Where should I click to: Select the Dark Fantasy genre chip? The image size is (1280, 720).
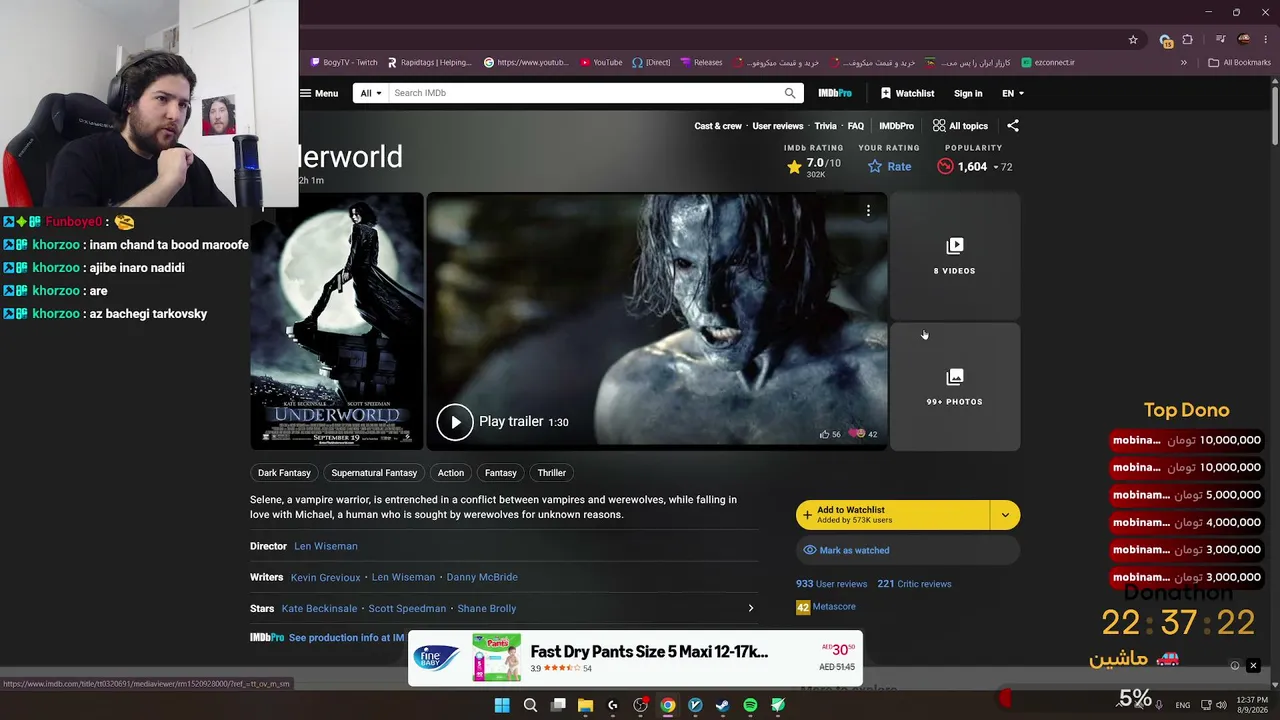coord(284,473)
